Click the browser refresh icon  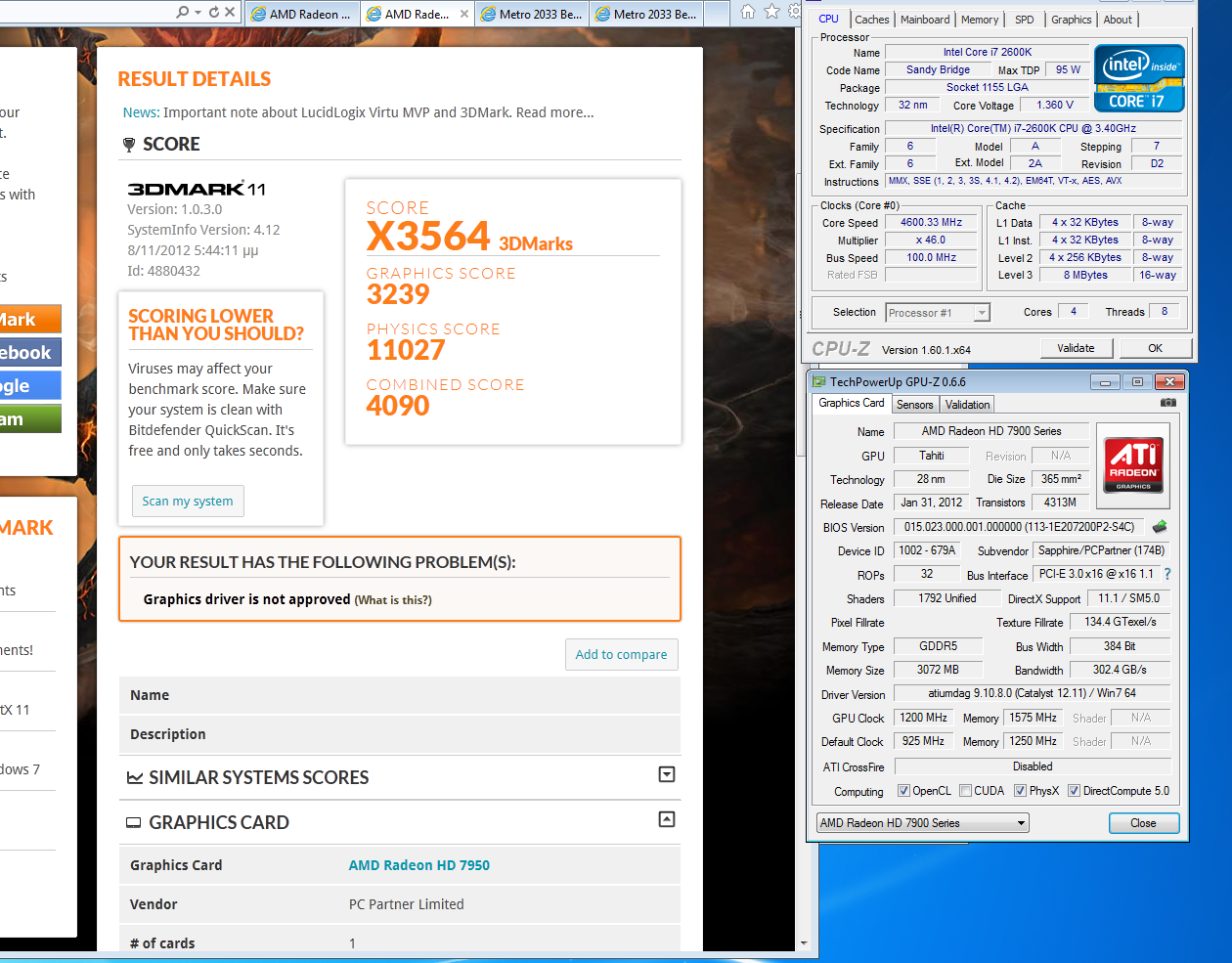[214, 12]
